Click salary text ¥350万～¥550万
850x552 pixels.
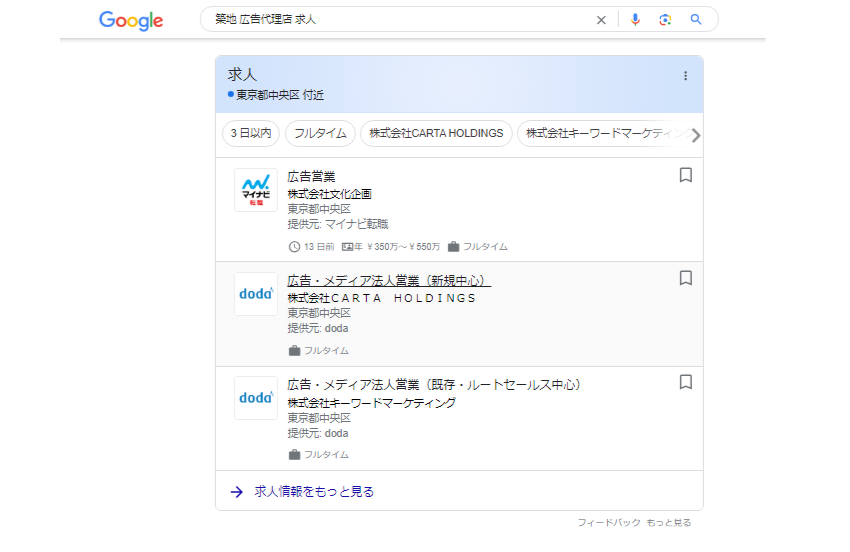pyautogui.click(x=403, y=247)
